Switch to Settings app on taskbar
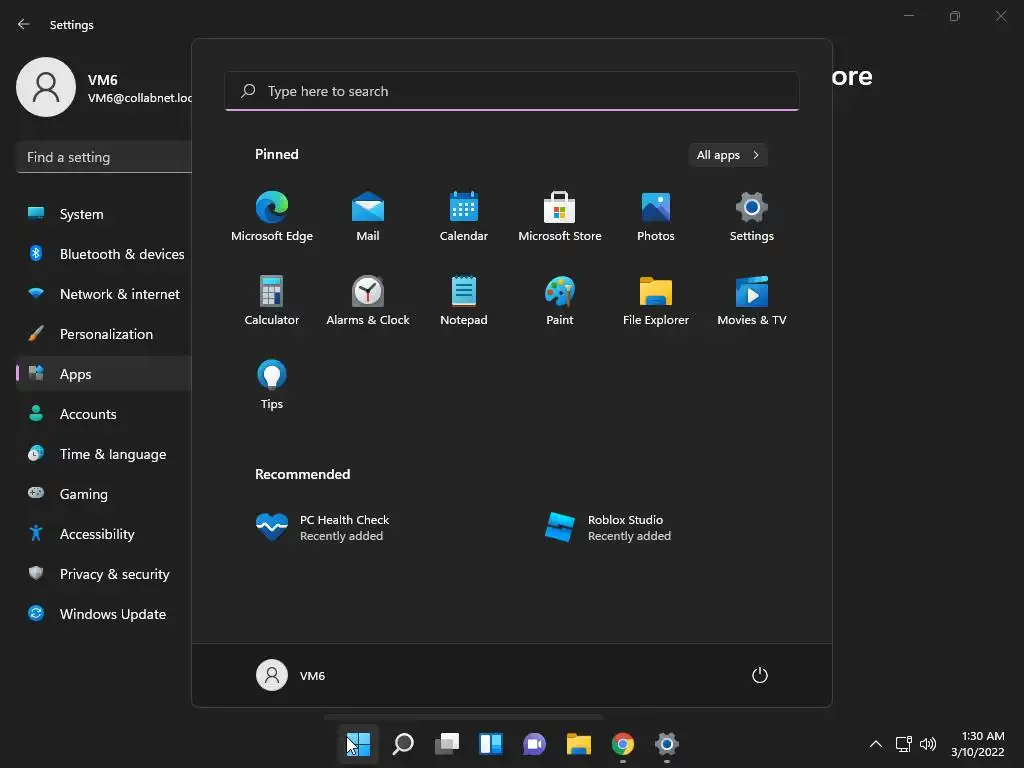The image size is (1024, 768). tap(667, 744)
